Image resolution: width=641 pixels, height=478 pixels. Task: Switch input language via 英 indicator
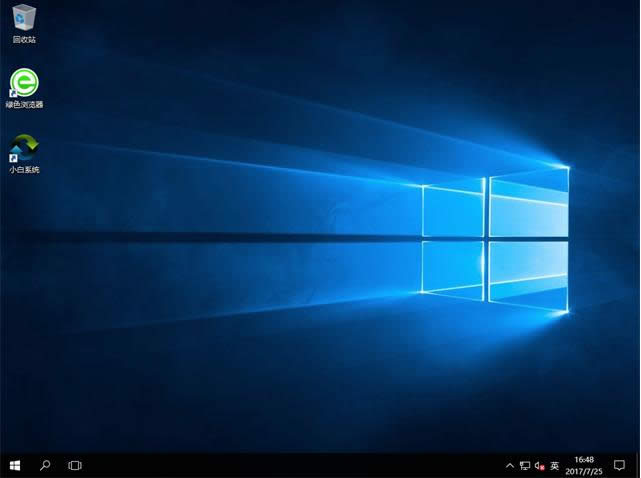554,465
